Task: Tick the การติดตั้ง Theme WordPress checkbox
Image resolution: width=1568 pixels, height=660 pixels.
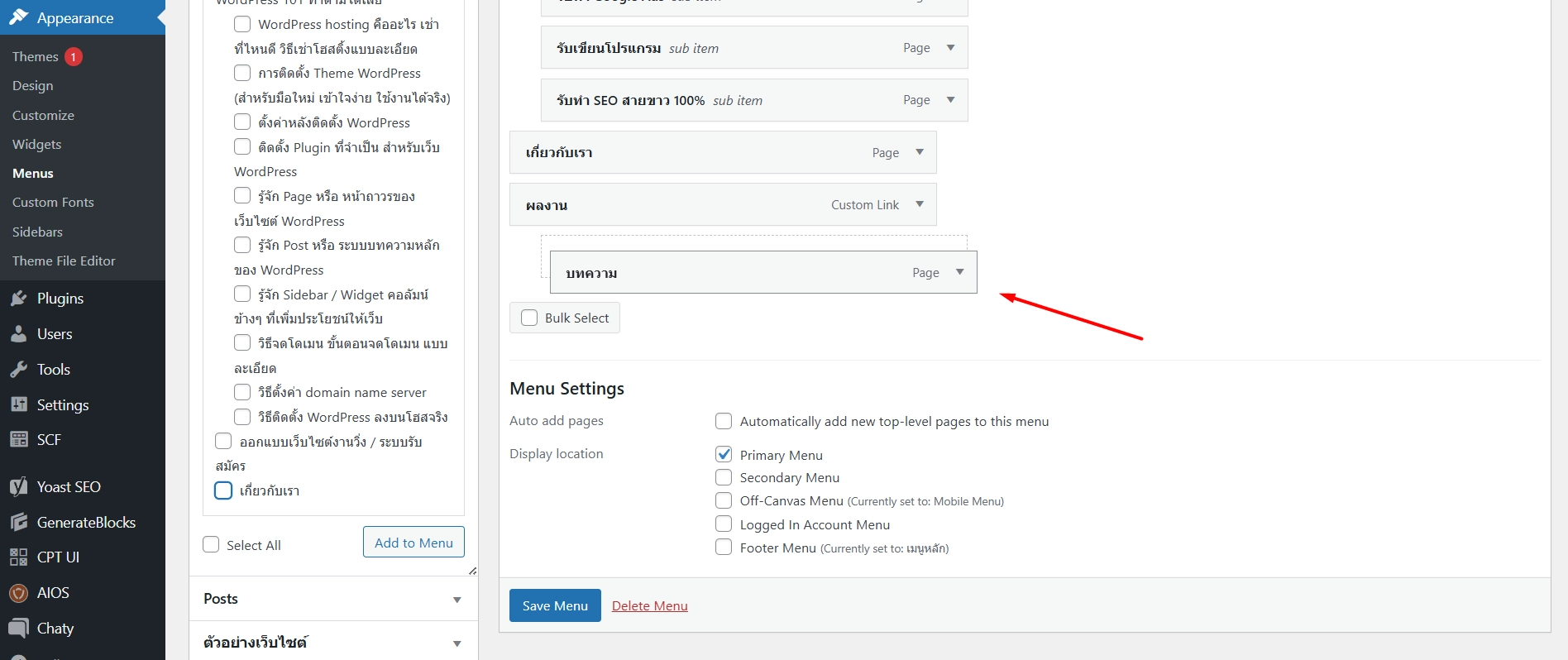Action: [x=242, y=73]
